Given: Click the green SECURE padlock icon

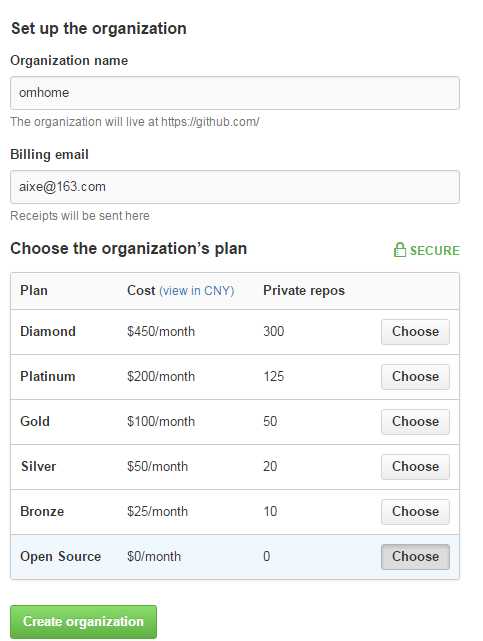Looking at the screenshot, I should pos(400,250).
